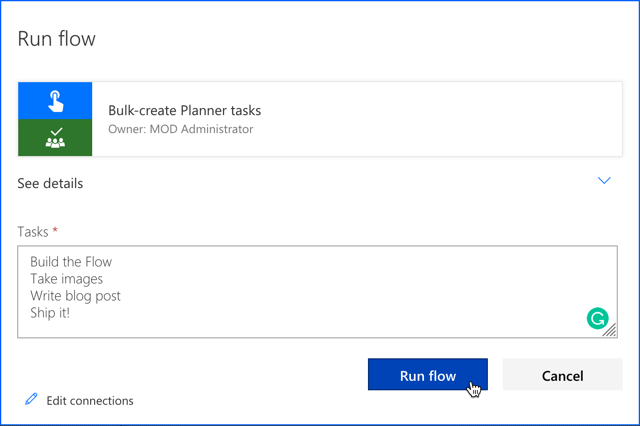Viewport: 640px width, 426px height.
Task: Click empty space inside Tasks text box
Action: click(347, 292)
